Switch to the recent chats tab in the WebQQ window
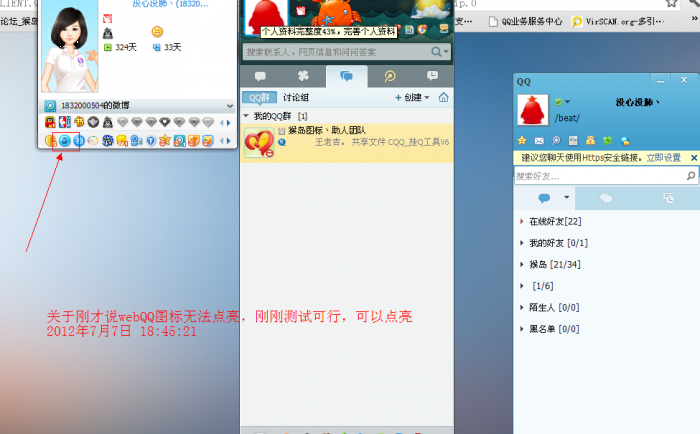This screenshot has width=700, height=434. tap(668, 198)
